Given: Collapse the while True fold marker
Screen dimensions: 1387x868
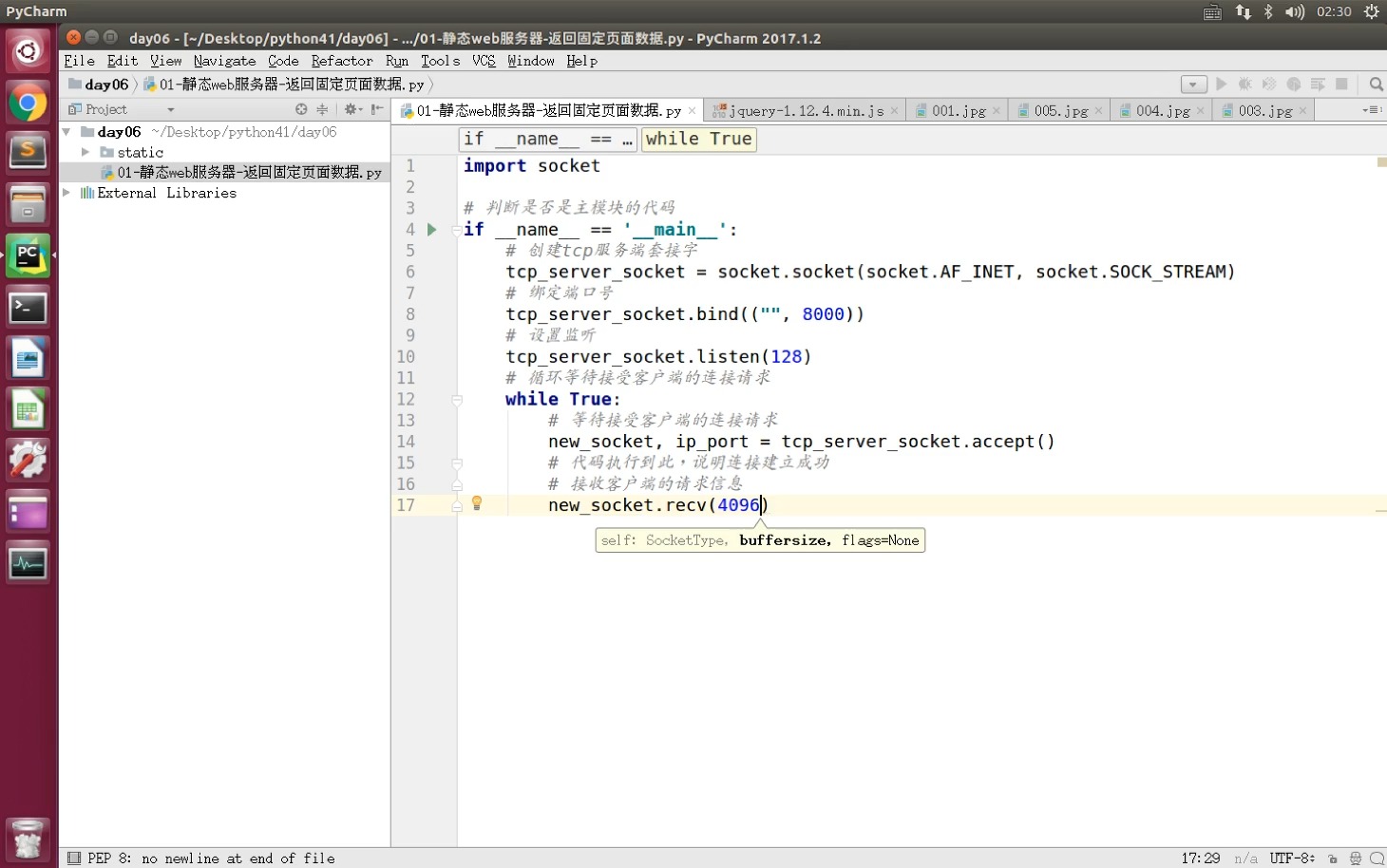Looking at the screenshot, I should tap(457, 400).
